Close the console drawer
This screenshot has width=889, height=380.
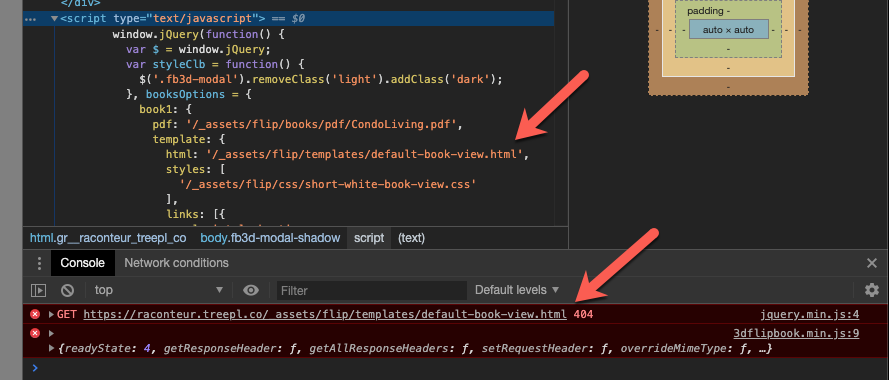872,263
